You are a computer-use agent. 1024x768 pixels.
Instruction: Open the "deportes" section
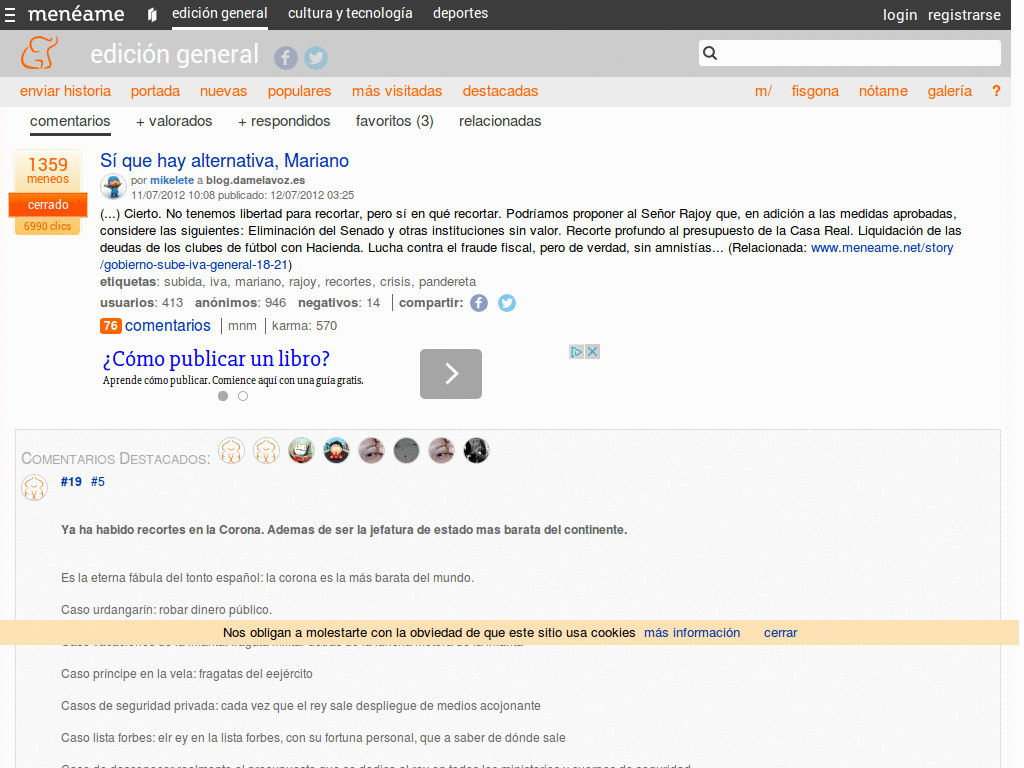point(460,14)
